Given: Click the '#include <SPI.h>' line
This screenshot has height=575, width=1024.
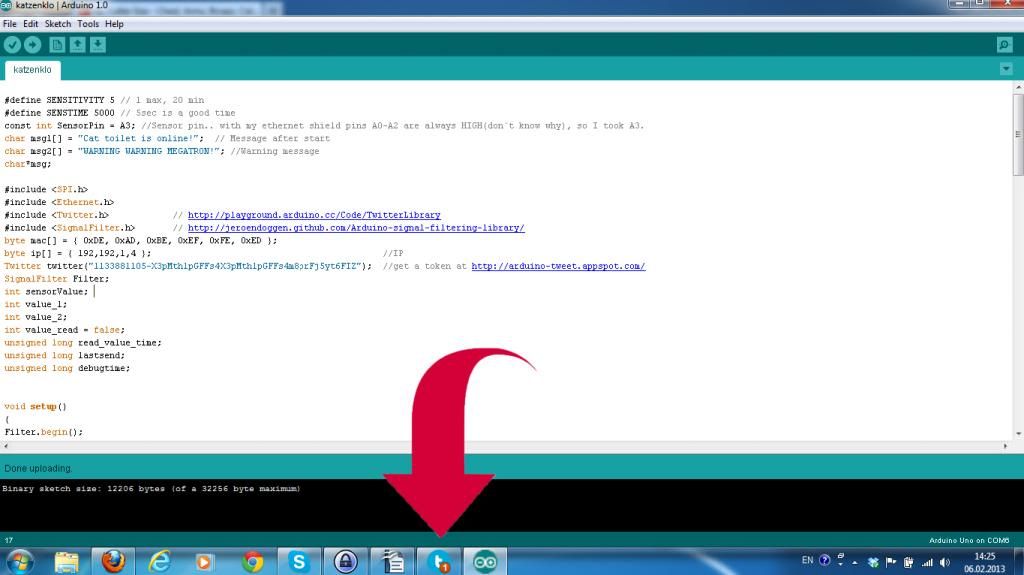Looking at the screenshot, I should pos(46,189).
